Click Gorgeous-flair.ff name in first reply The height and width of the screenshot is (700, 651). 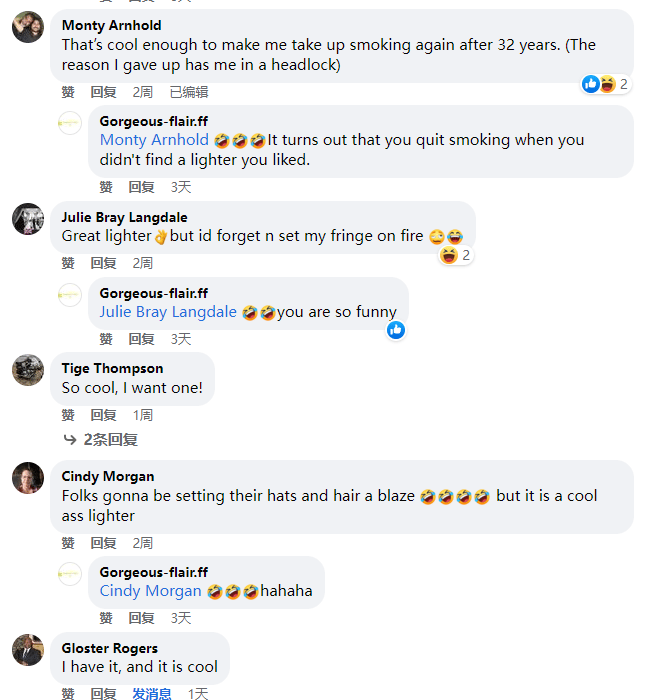point(153,121)
